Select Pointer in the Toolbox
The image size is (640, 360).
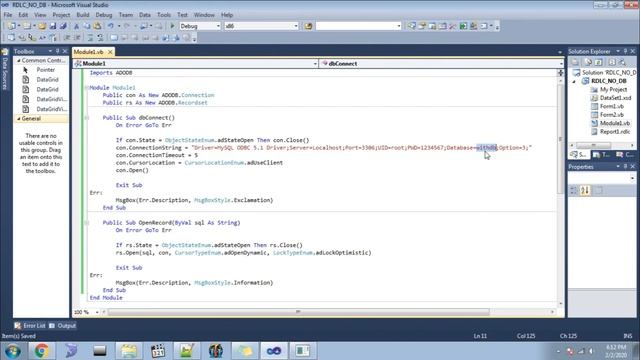(x=45, y=70)
